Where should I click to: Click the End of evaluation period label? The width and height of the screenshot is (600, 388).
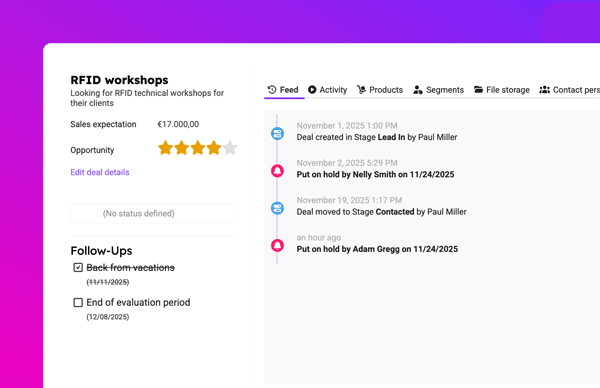(x=138, y=303)
